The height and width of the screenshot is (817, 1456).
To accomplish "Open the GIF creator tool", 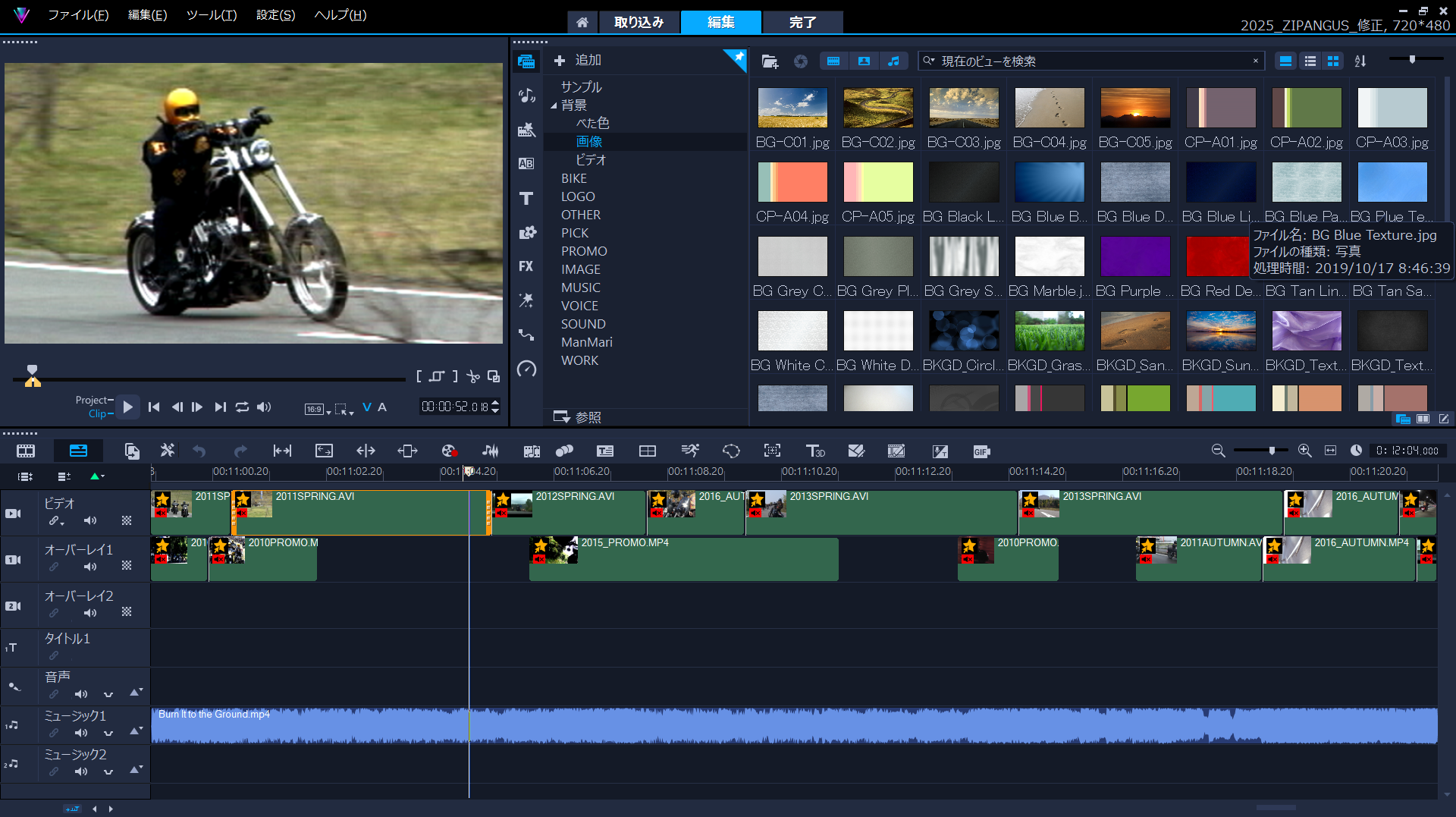I will [981, 451].
